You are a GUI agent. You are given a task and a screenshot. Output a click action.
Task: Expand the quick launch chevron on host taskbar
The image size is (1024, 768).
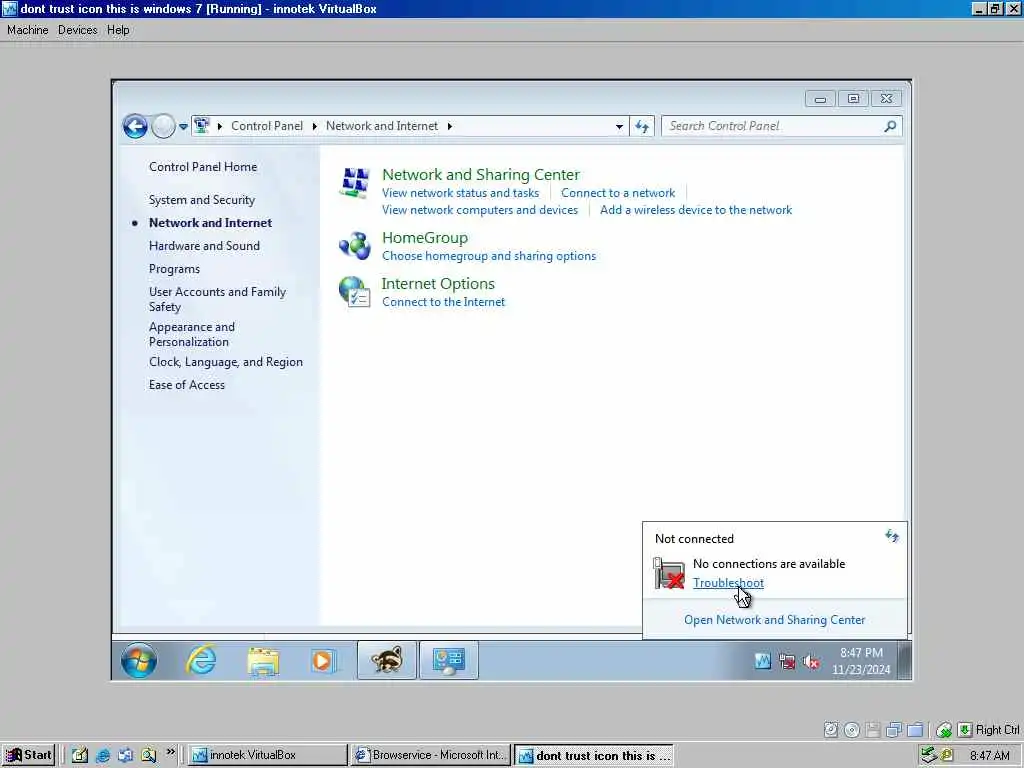point(170,752)
